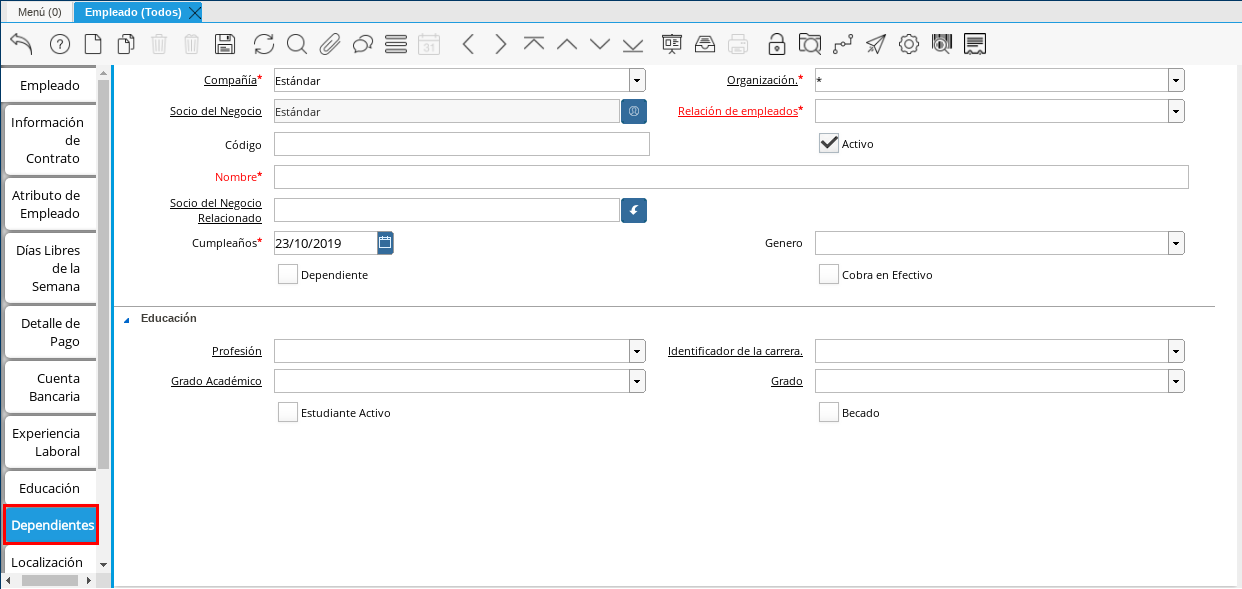Click the workflow gear icon
The height and width of the screenshot is (589, 1242).
pos(909,44)
